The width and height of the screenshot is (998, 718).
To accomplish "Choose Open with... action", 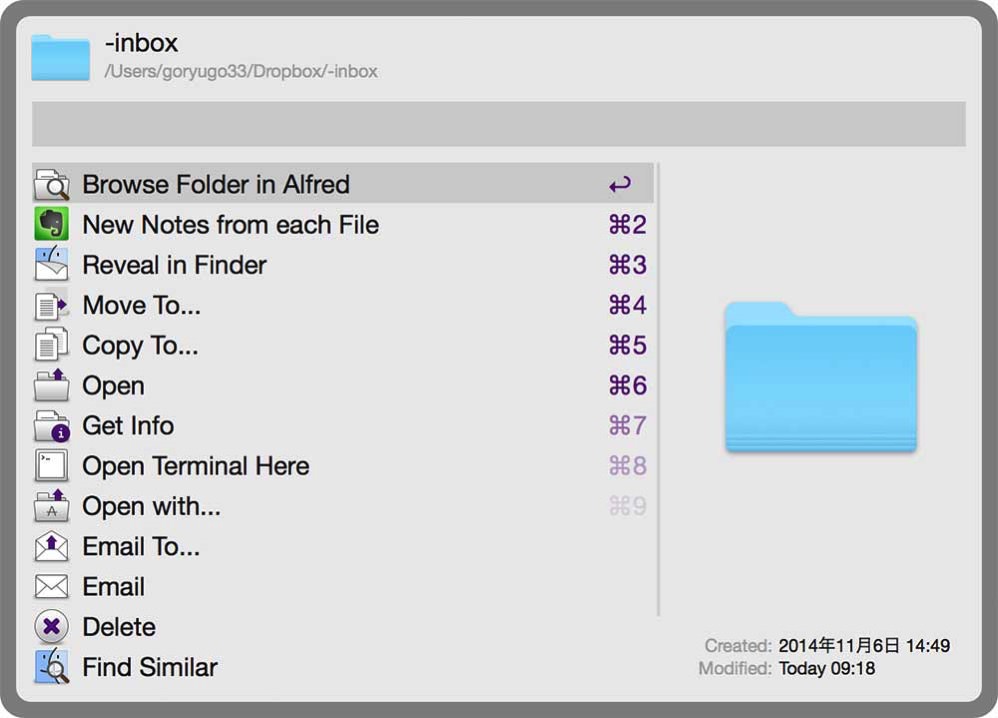I will (151, 507).
